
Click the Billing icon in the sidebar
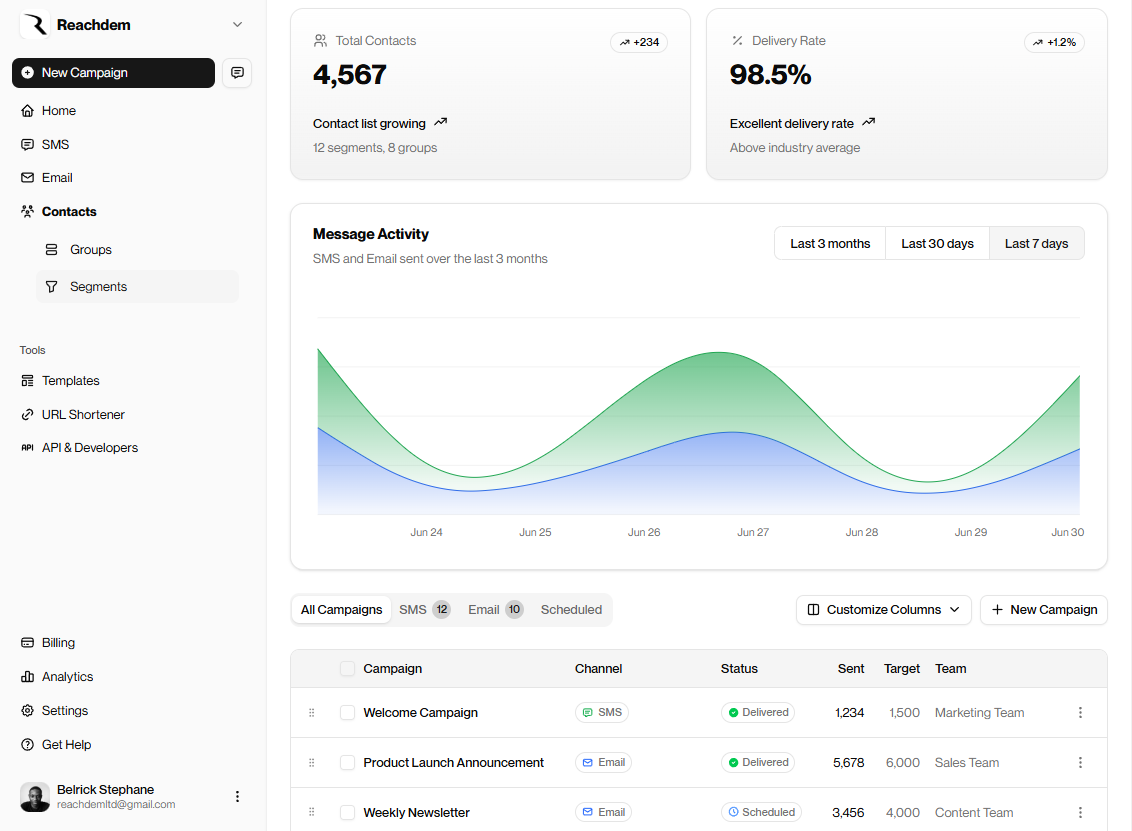click(27, 642)
